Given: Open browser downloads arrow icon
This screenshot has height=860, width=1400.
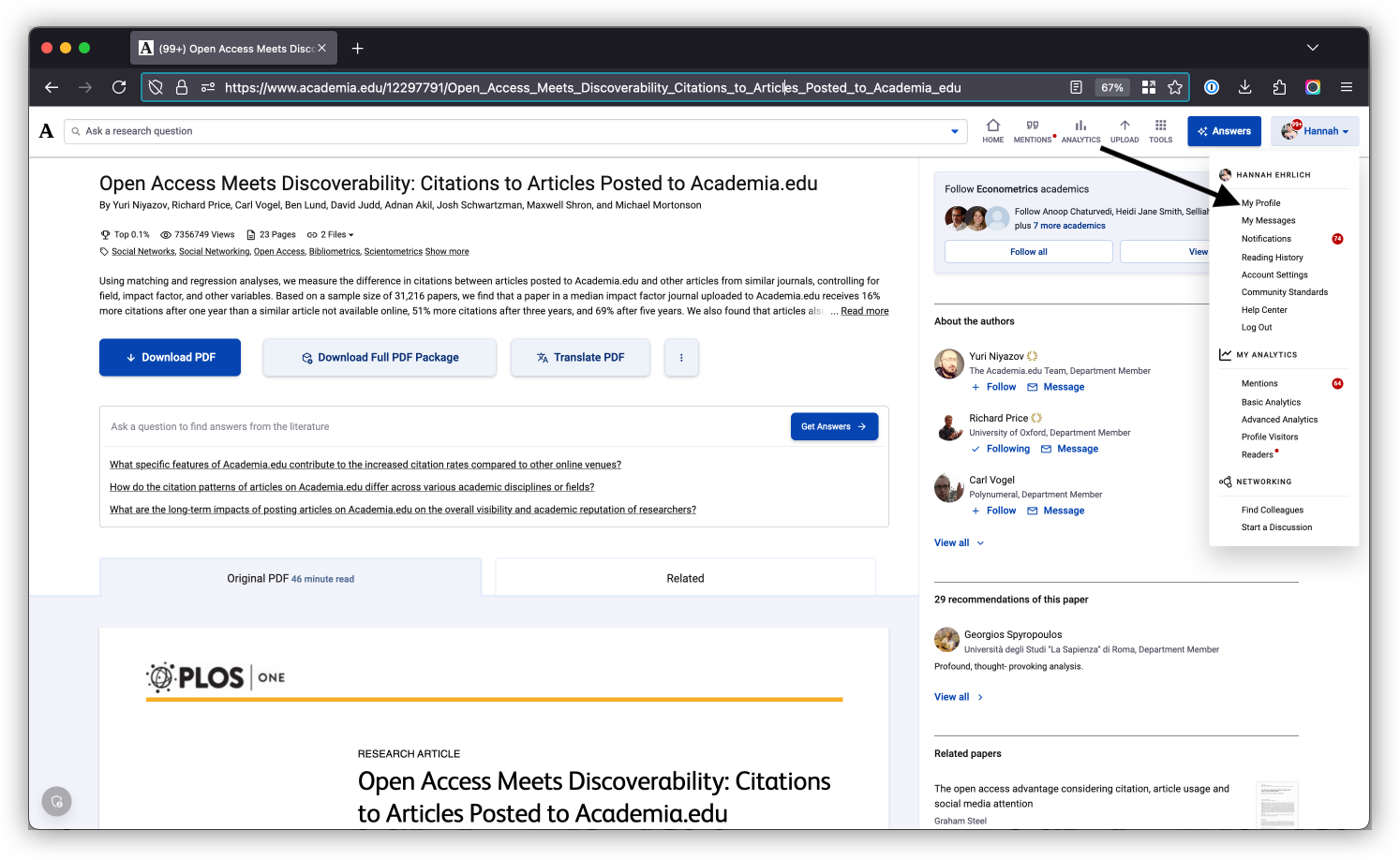Looking at the screenshot, I should coord(1244,87).
